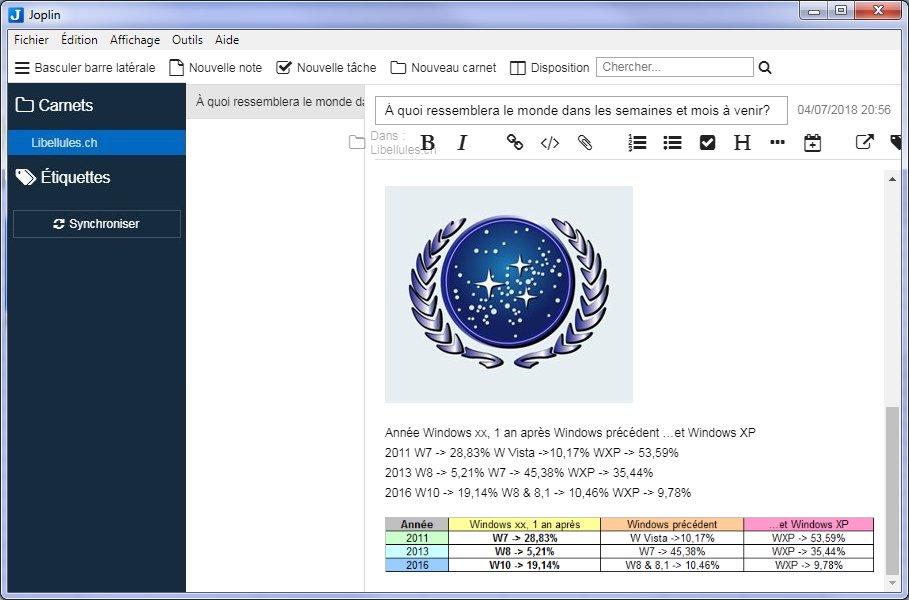The height and width of the screenshot is (600, 909).
Task: Click the line starting with 2013 W8
Action: [519, 473]
